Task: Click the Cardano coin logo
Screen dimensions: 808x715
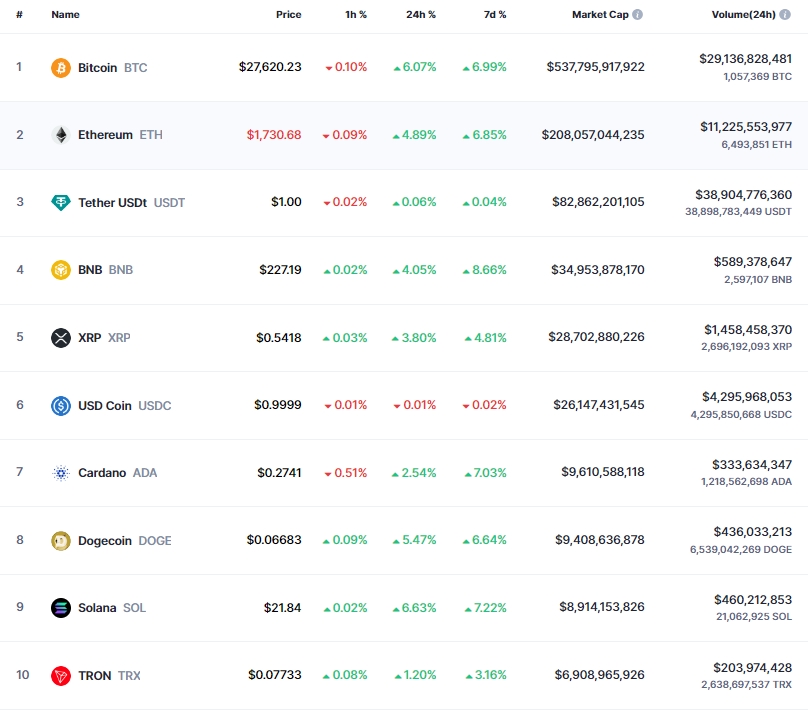Action: pos(61,473)
